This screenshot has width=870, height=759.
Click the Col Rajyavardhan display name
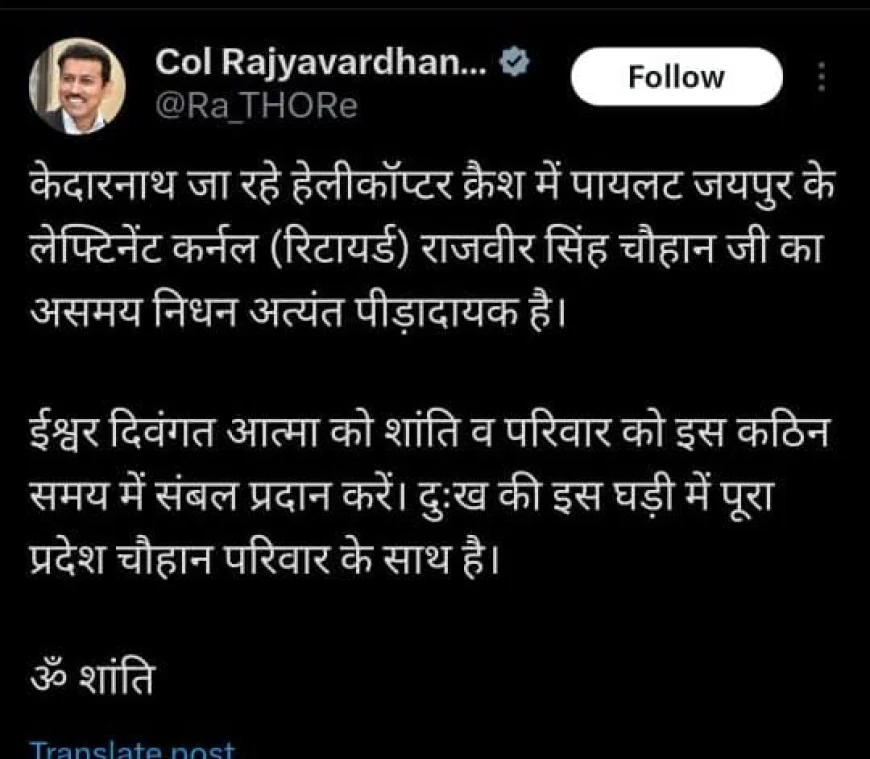(321, 62)
